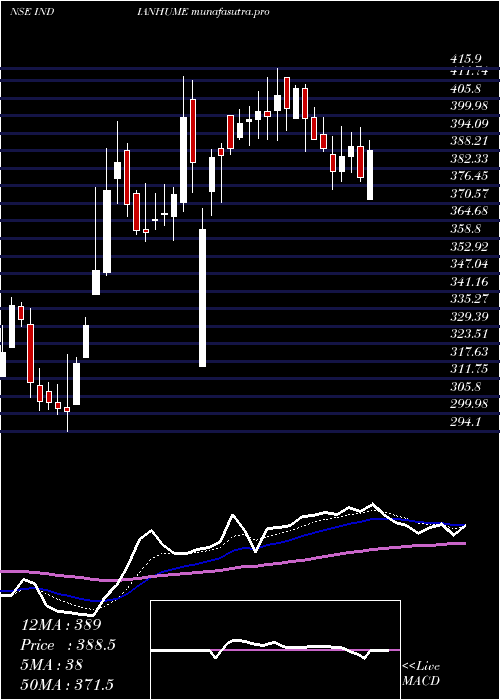Click the 405.8 price axis label

coord(465,89)
